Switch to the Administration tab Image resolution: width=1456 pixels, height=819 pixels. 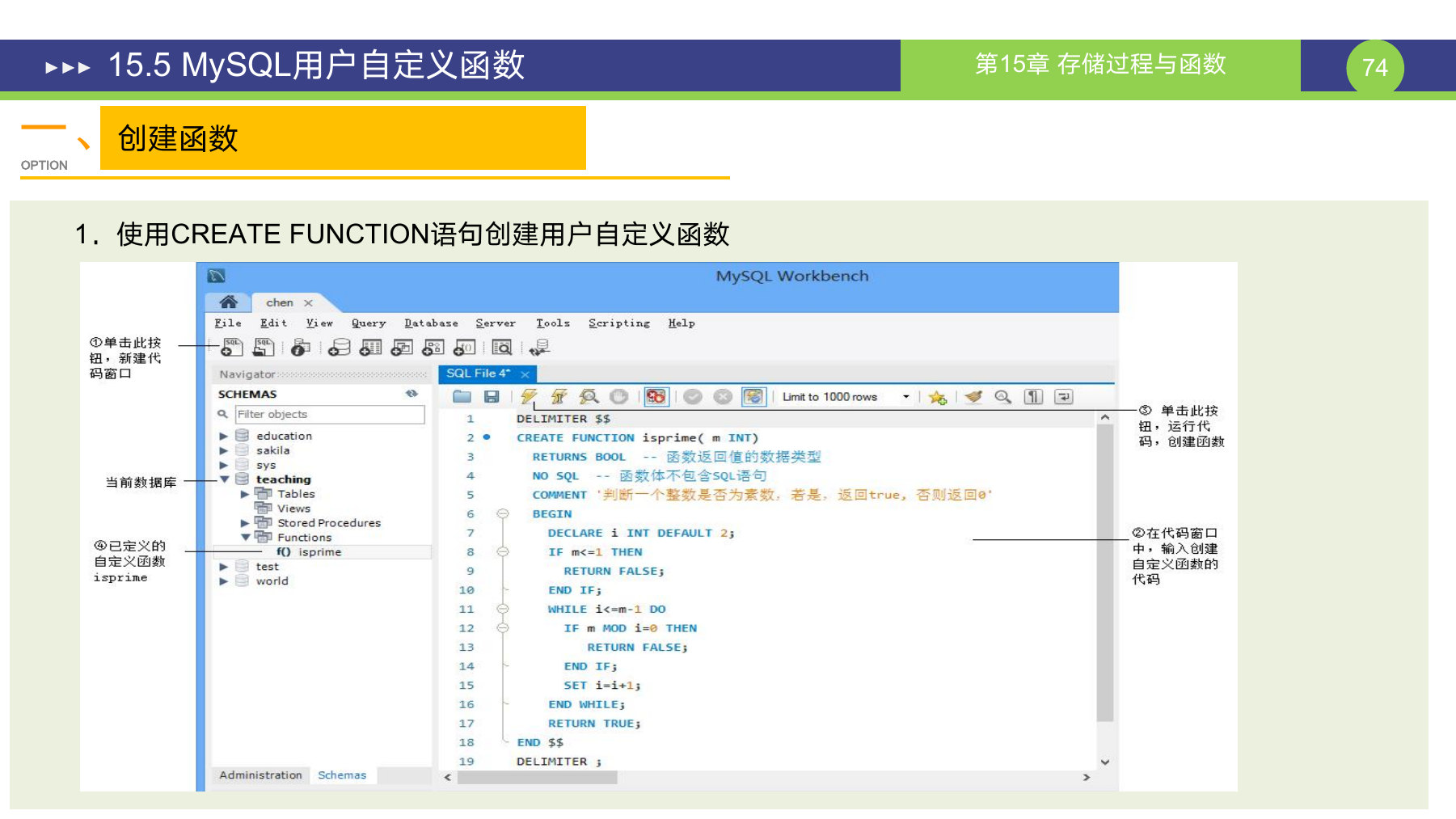coord(260,775)
